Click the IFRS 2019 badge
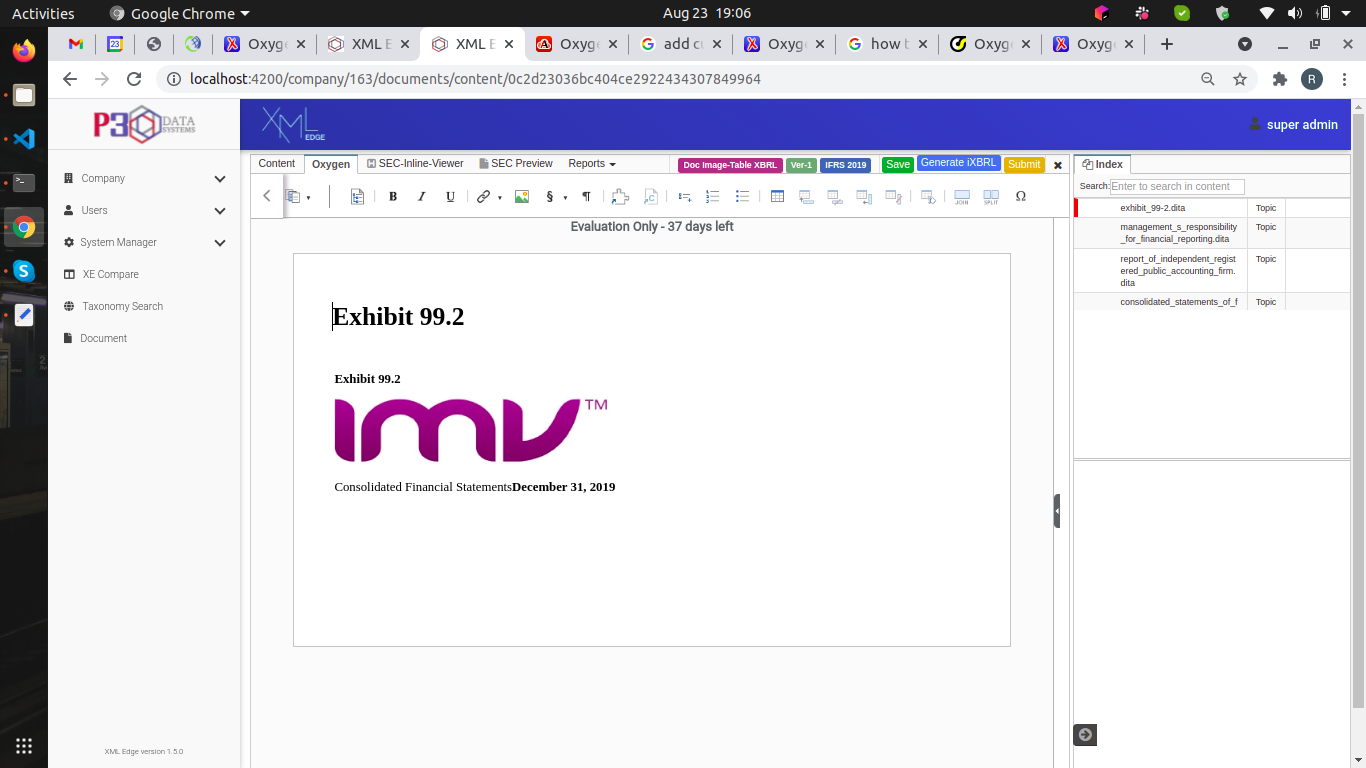The height and width of the screenshot is (768, 1366). 845,165
